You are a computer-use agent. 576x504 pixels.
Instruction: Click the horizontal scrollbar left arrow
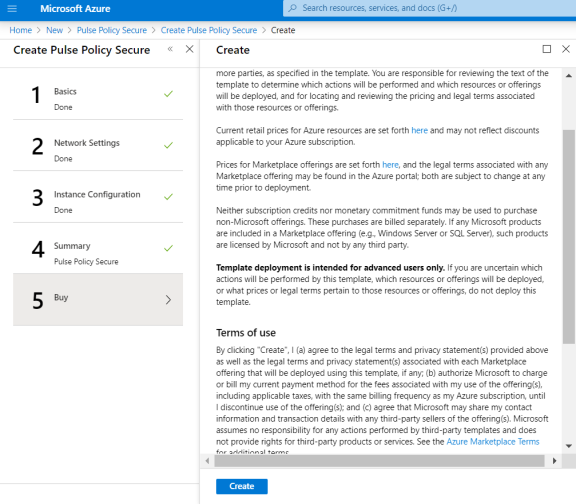coord(208,461)
